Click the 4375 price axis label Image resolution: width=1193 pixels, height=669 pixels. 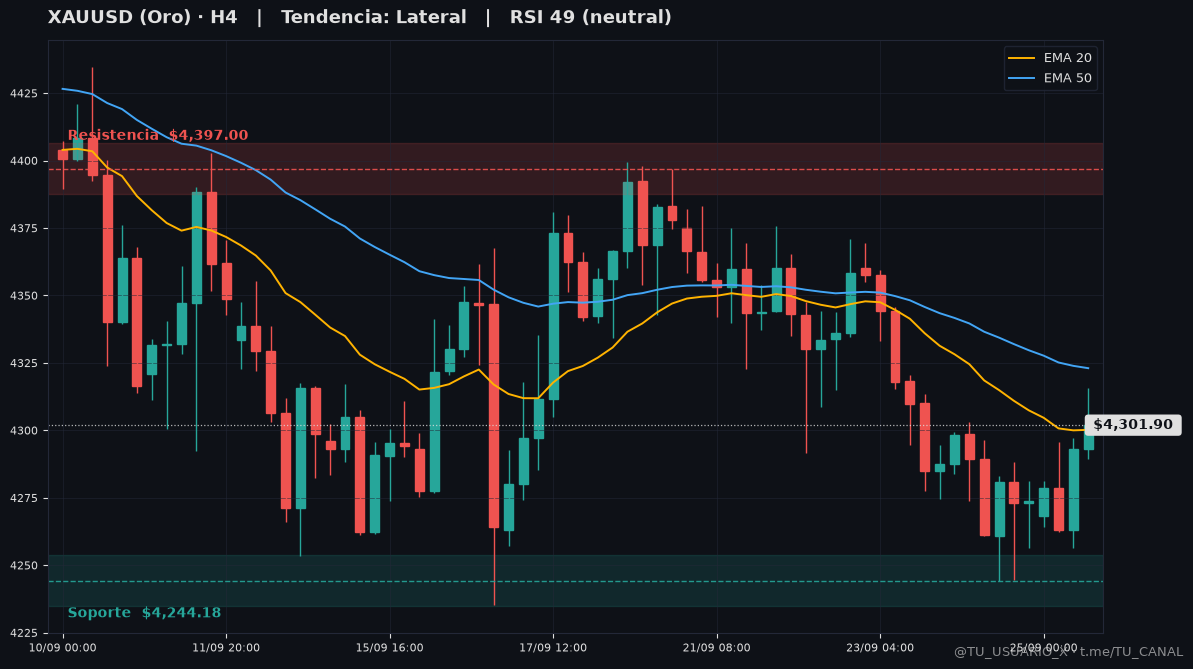pos(24,228)
